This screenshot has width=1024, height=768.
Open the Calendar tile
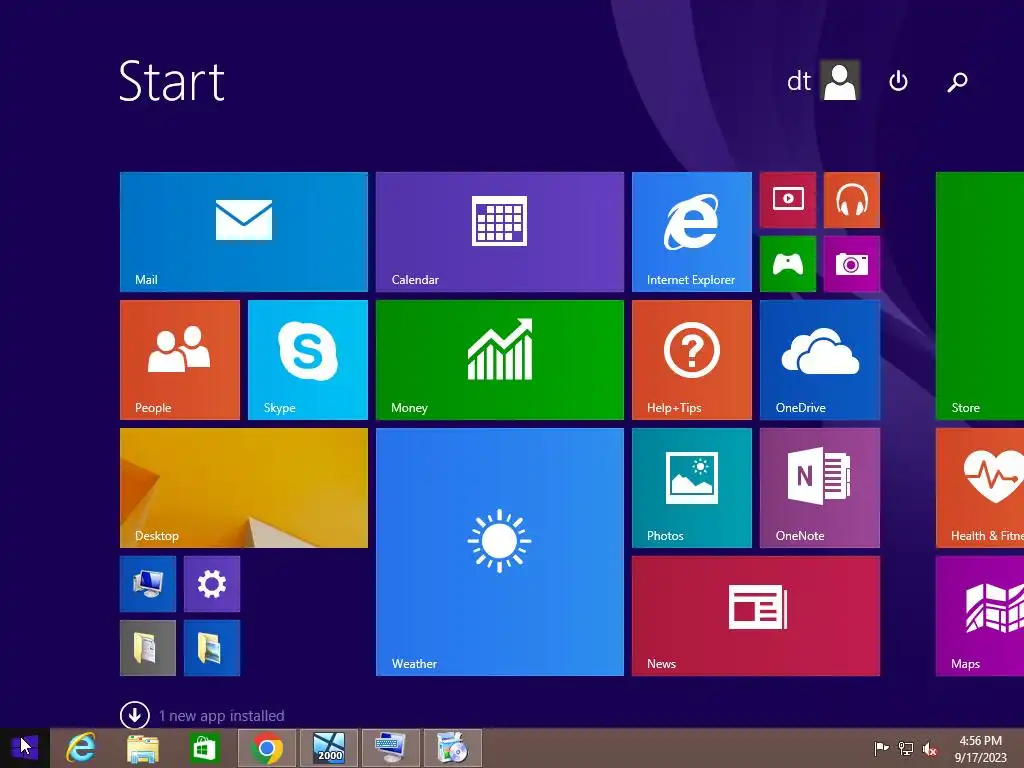(500, 232)
